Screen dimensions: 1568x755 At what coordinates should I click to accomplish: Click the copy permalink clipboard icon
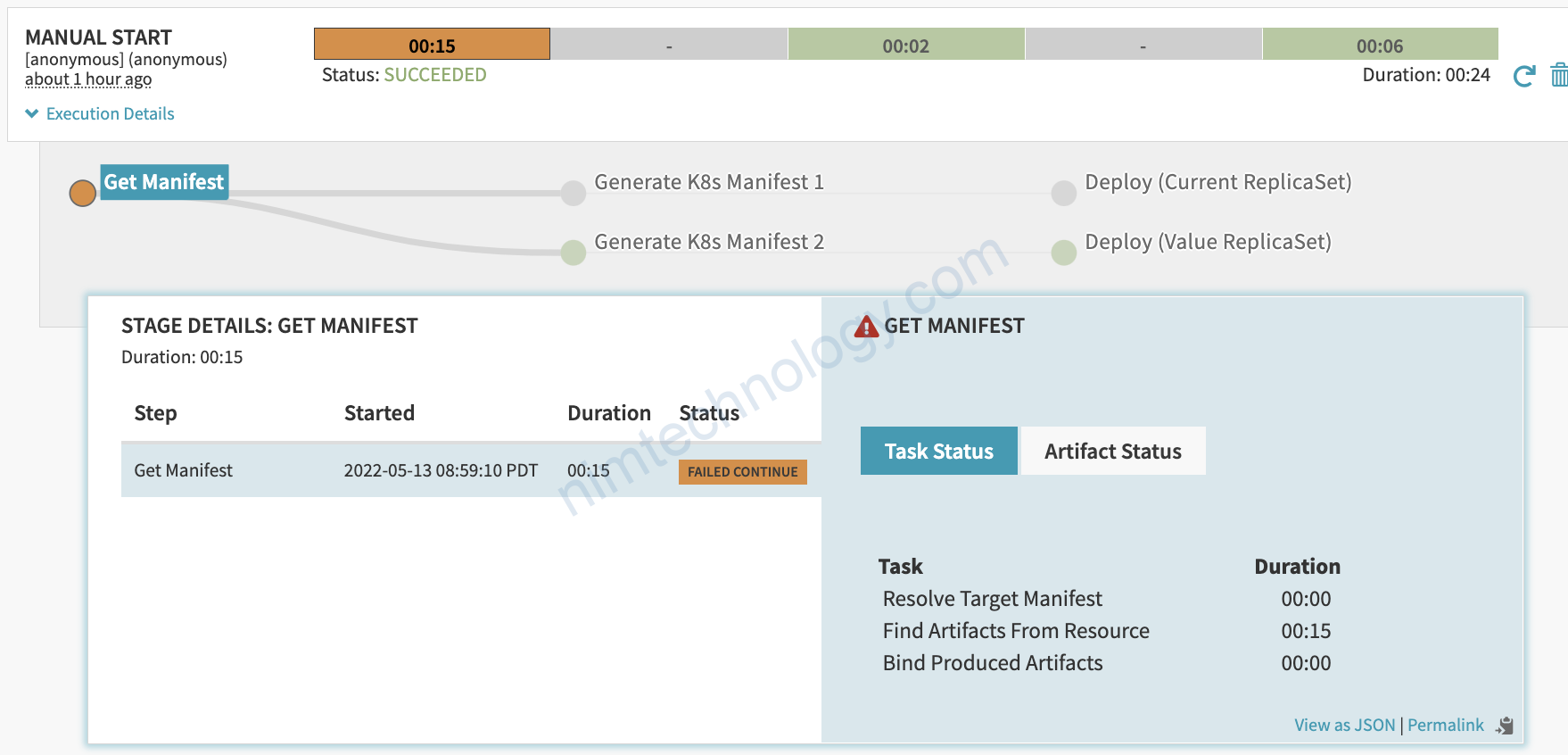(x=1505, y=726)
